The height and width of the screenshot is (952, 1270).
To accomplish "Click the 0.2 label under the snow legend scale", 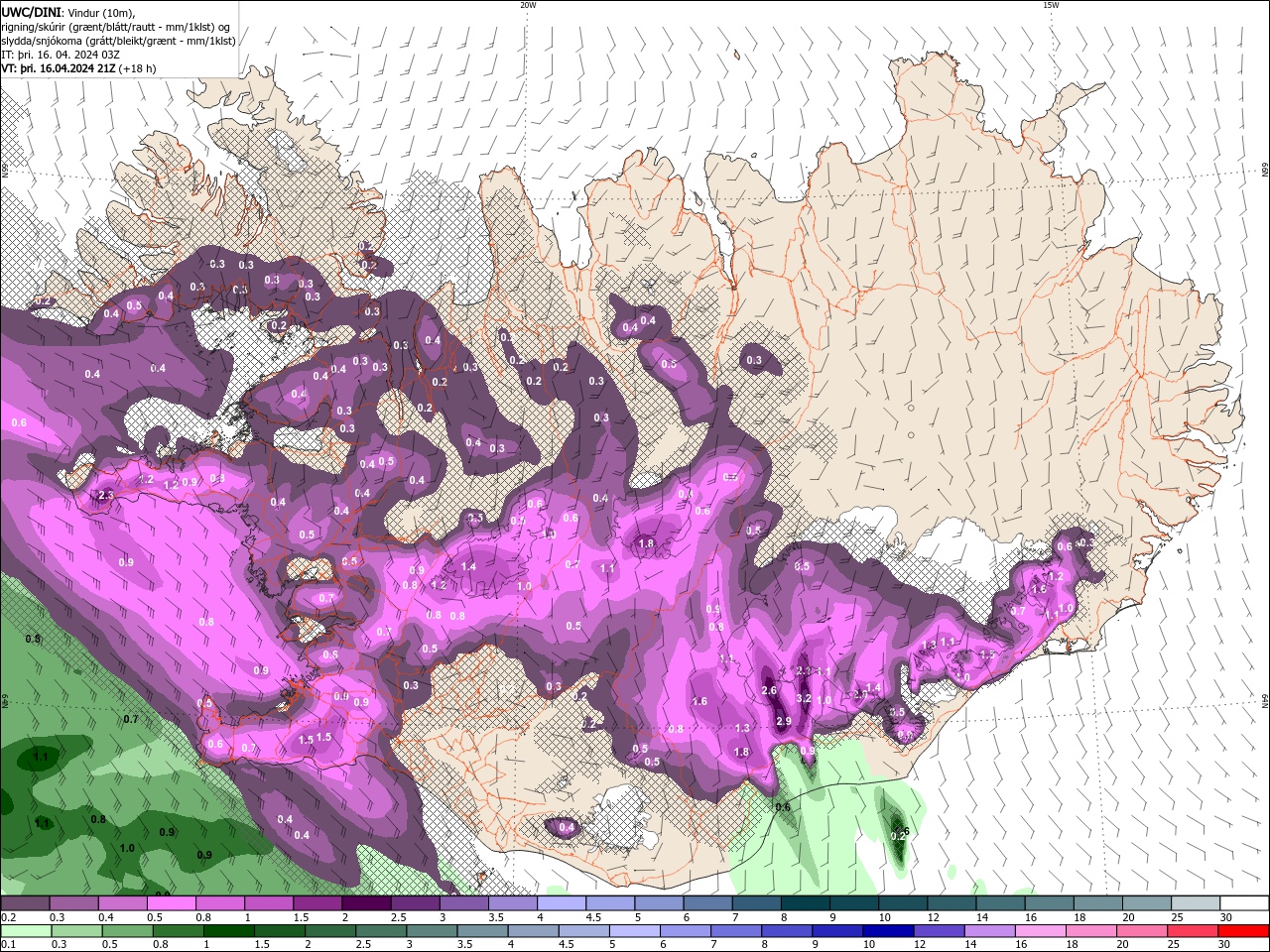I will tap(7, 917).
